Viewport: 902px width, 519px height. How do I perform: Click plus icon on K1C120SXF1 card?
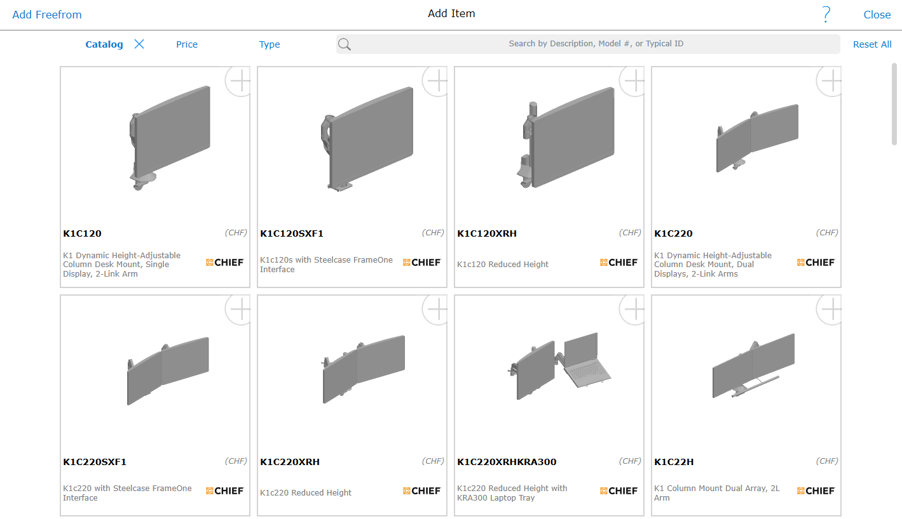tap(435, 81)
